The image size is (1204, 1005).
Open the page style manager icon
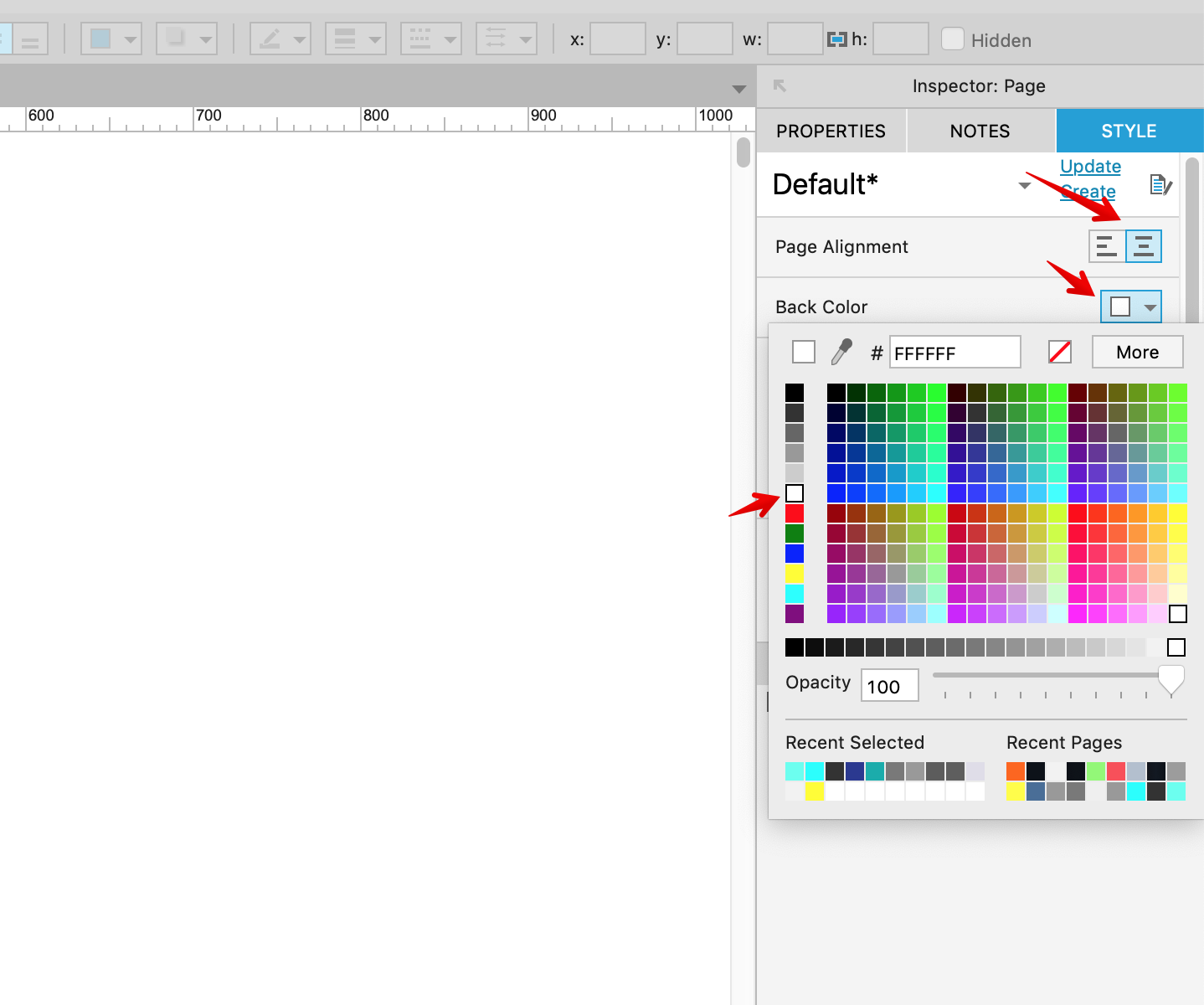(x=1160, y=184)
